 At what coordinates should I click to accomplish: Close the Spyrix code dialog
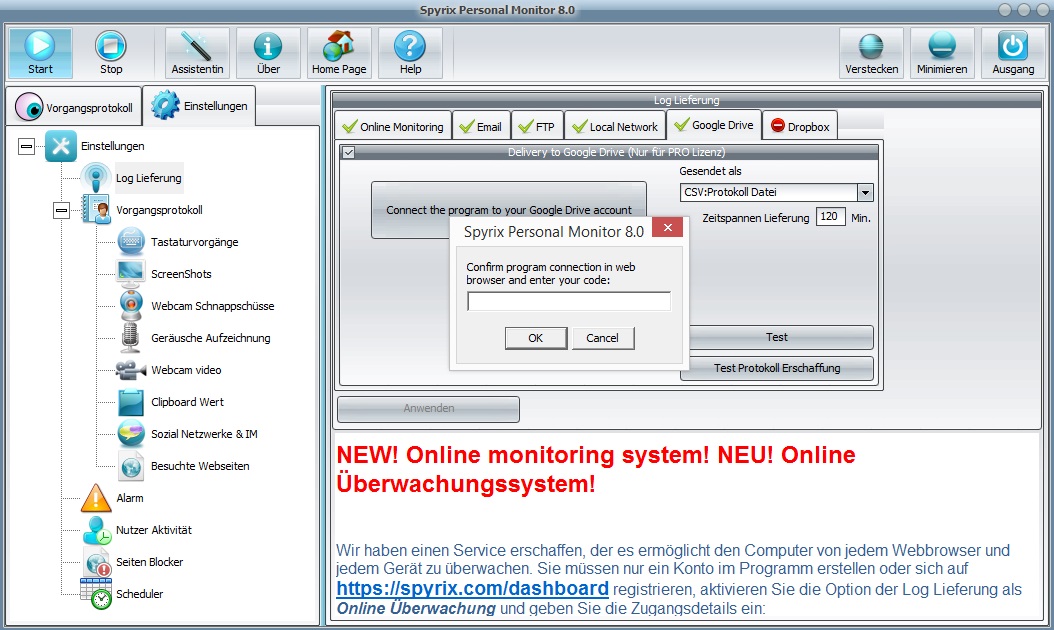coord(667,227)
